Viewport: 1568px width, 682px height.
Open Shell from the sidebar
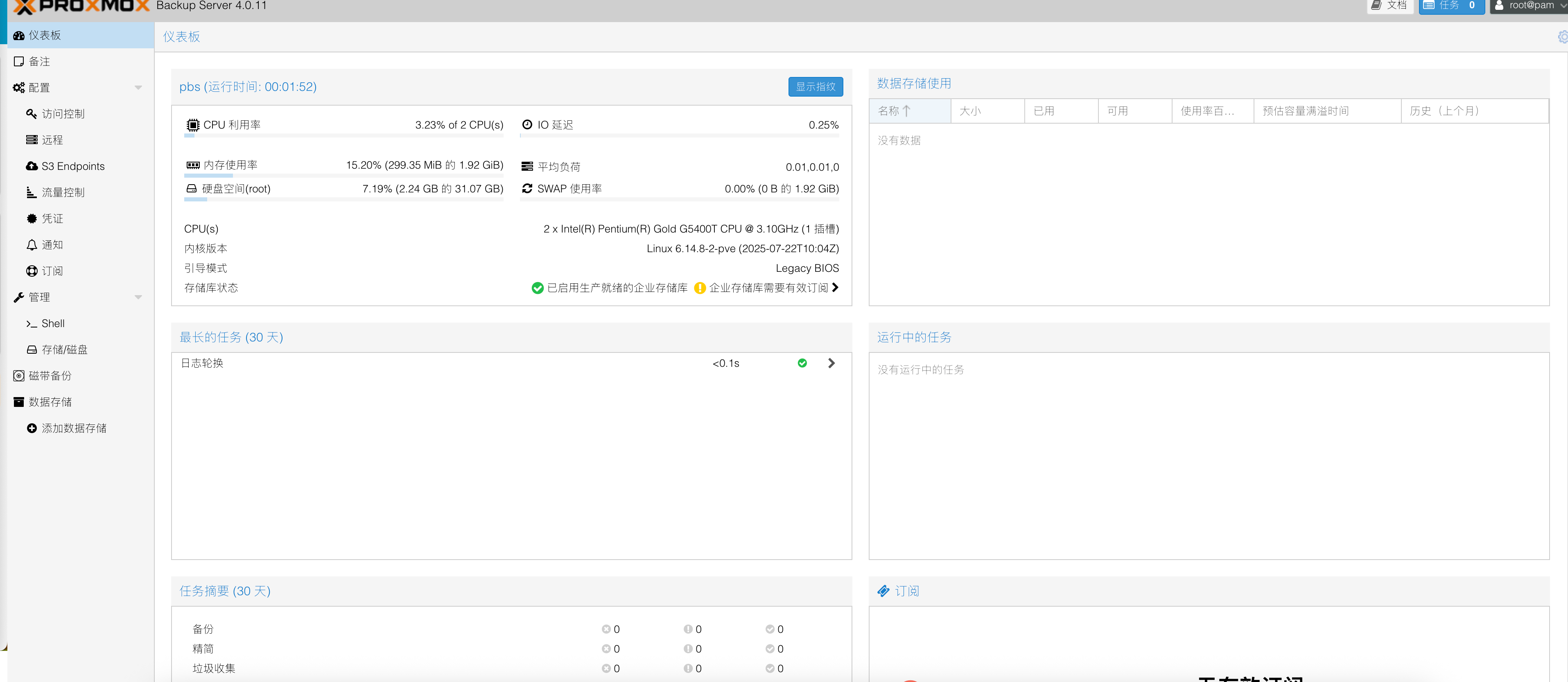point(52,323)
